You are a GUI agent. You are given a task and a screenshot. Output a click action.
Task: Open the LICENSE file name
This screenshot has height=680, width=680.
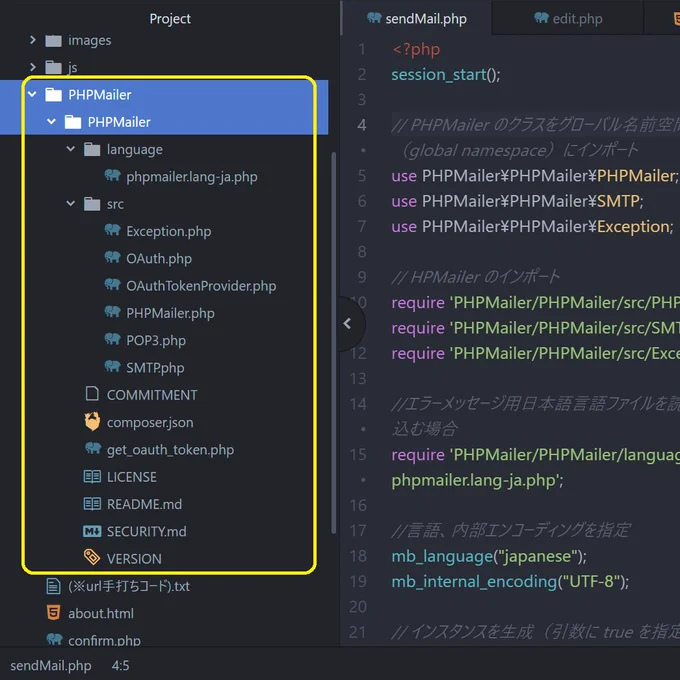(132, 477)
